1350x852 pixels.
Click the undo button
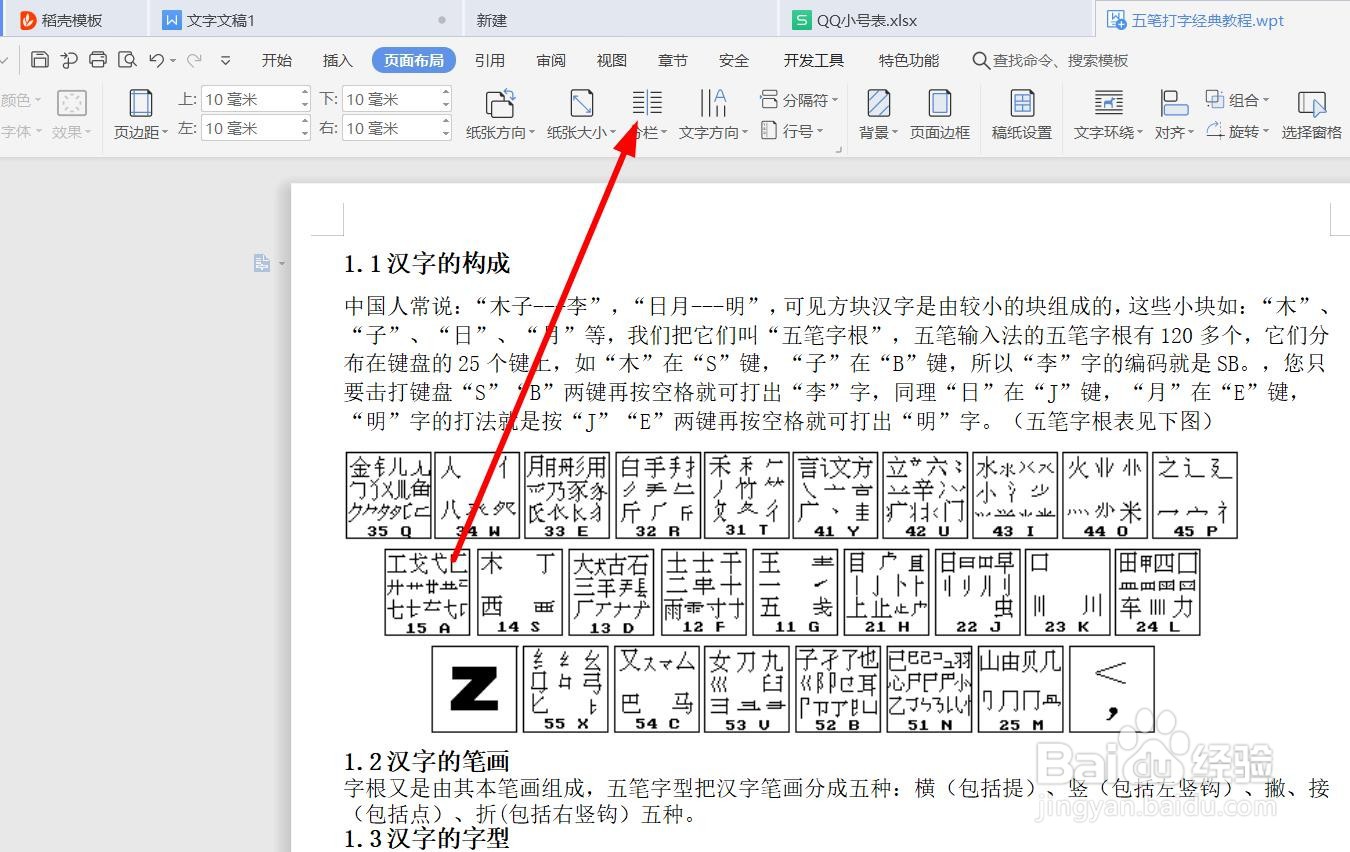(x=156, y=60)
